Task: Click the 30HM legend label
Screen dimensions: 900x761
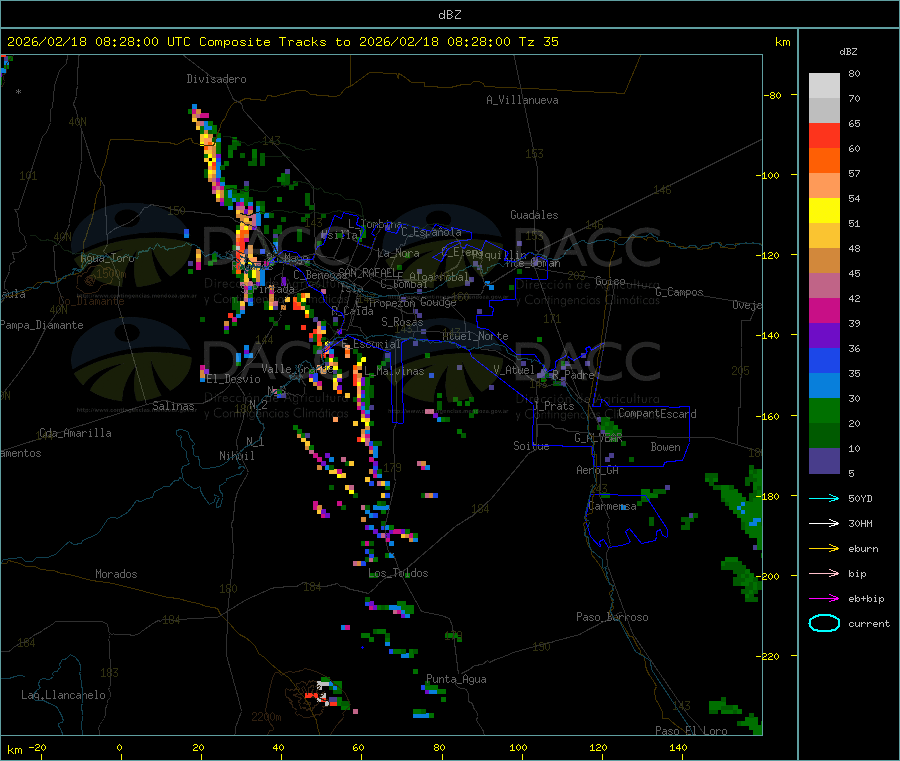Action: coord(860,523)
